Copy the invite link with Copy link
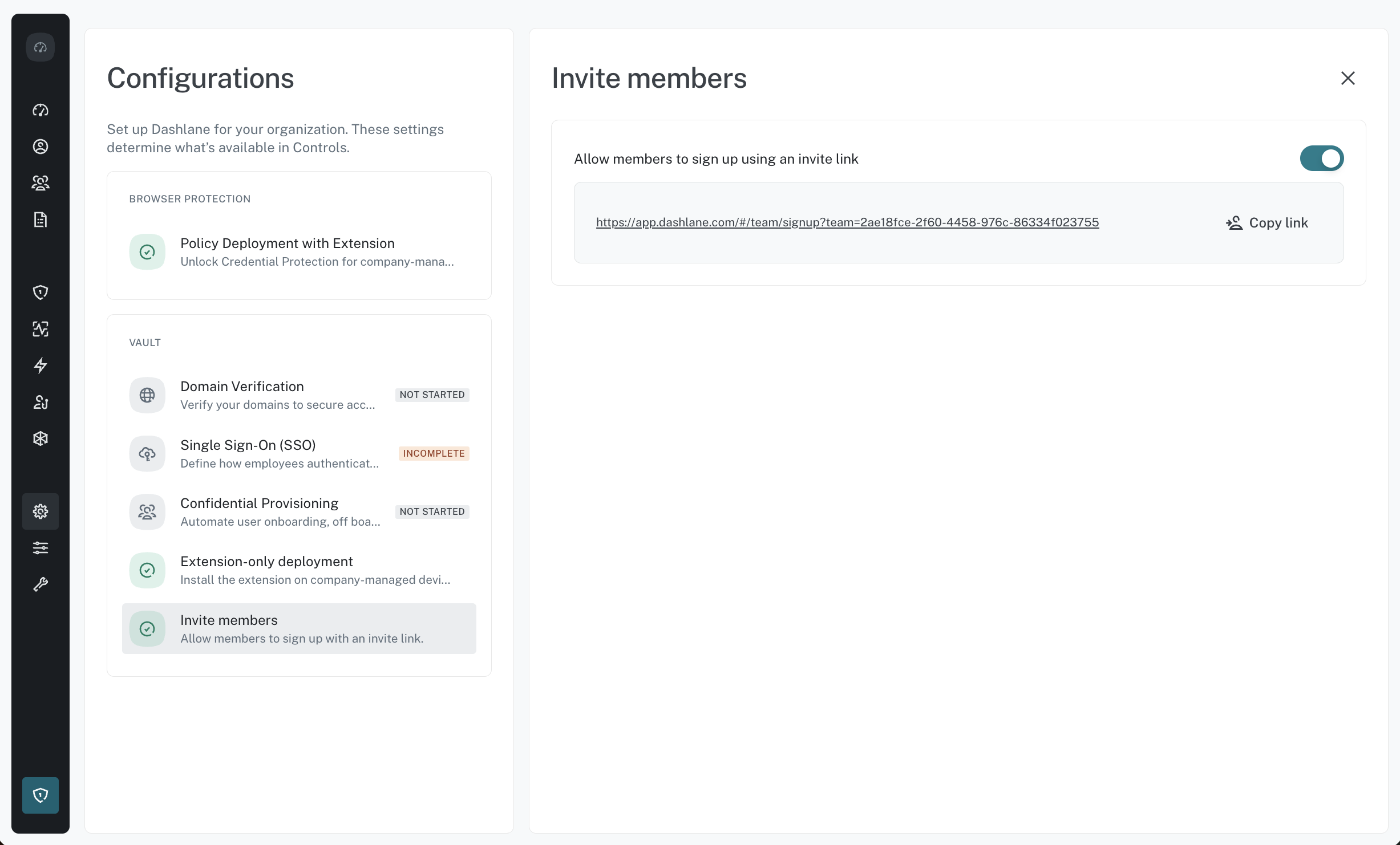1400x845 pixels. pos(1267,223)
